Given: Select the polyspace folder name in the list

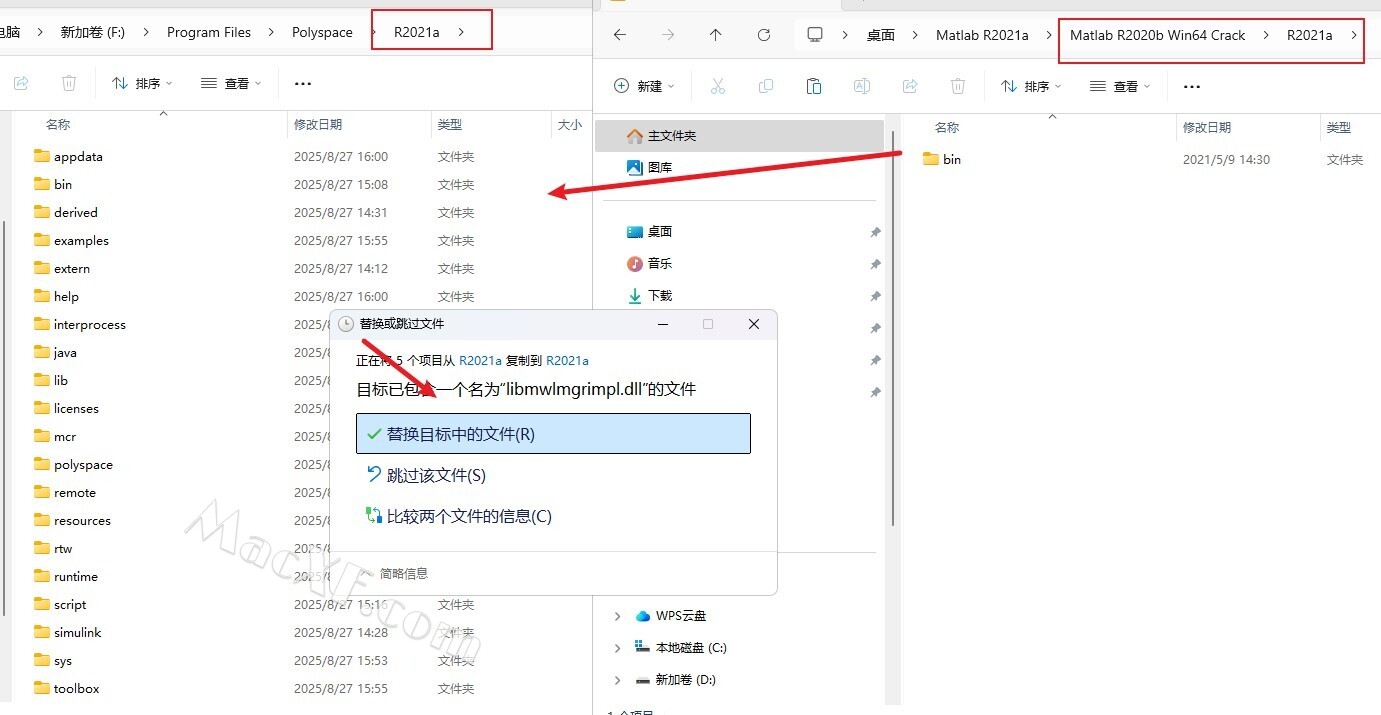Looking at the screenshot, I should point(83,464).
